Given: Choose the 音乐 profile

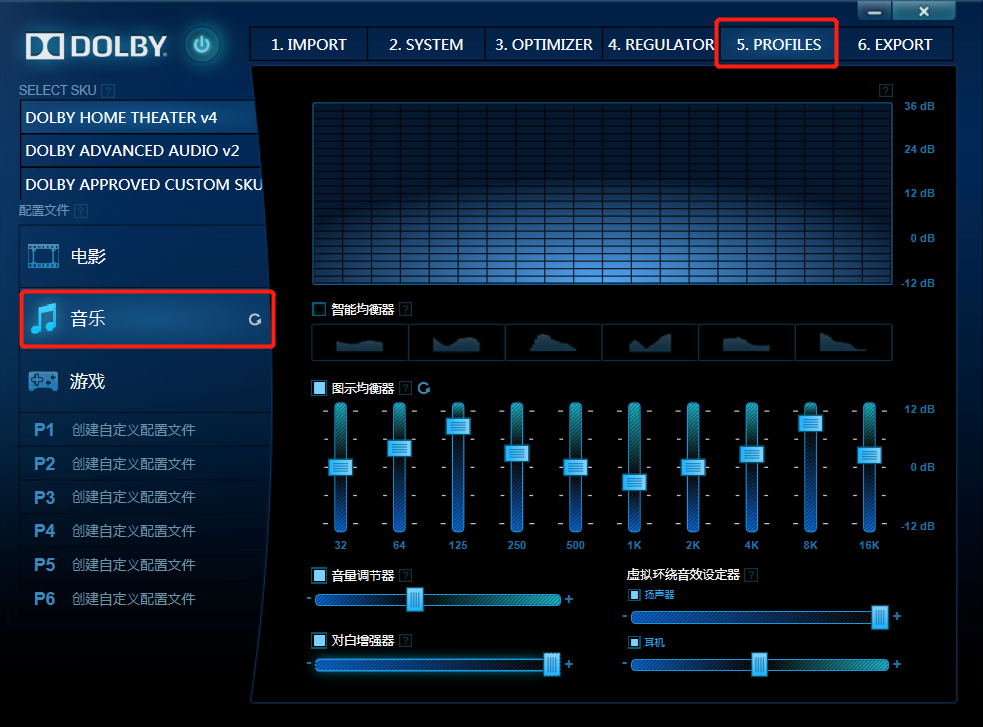Looking at the screenshot, I should [x=147, y=319].
